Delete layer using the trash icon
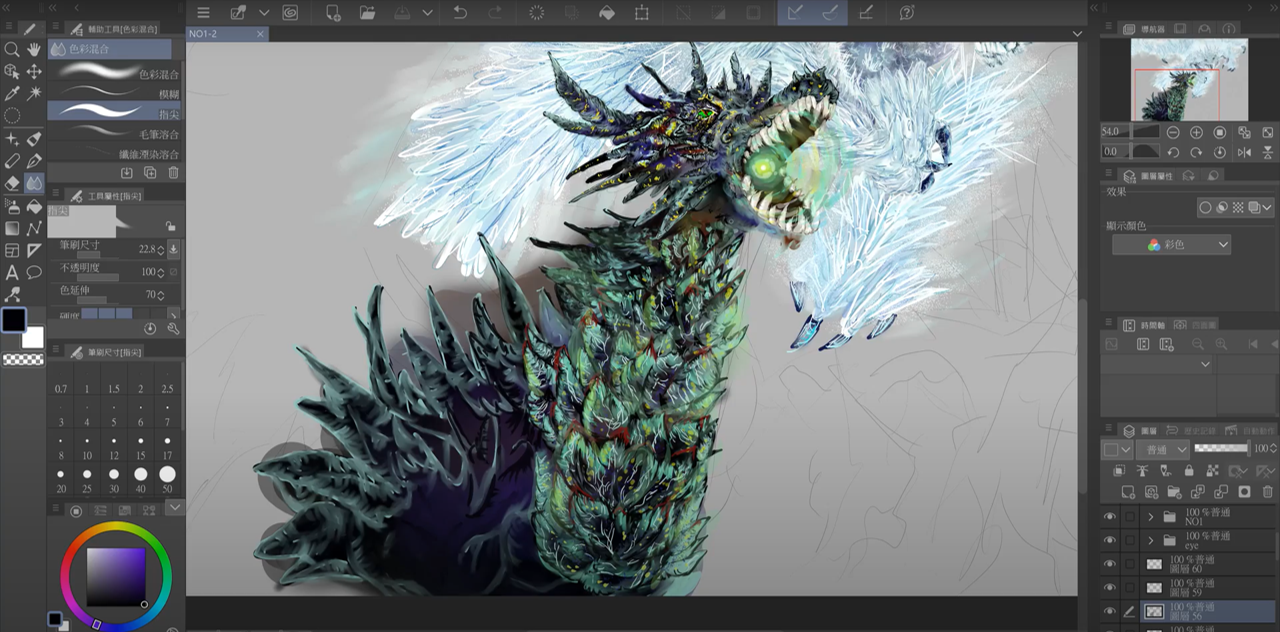The height and width of the screenshot is (632, 1280). 1268,492
